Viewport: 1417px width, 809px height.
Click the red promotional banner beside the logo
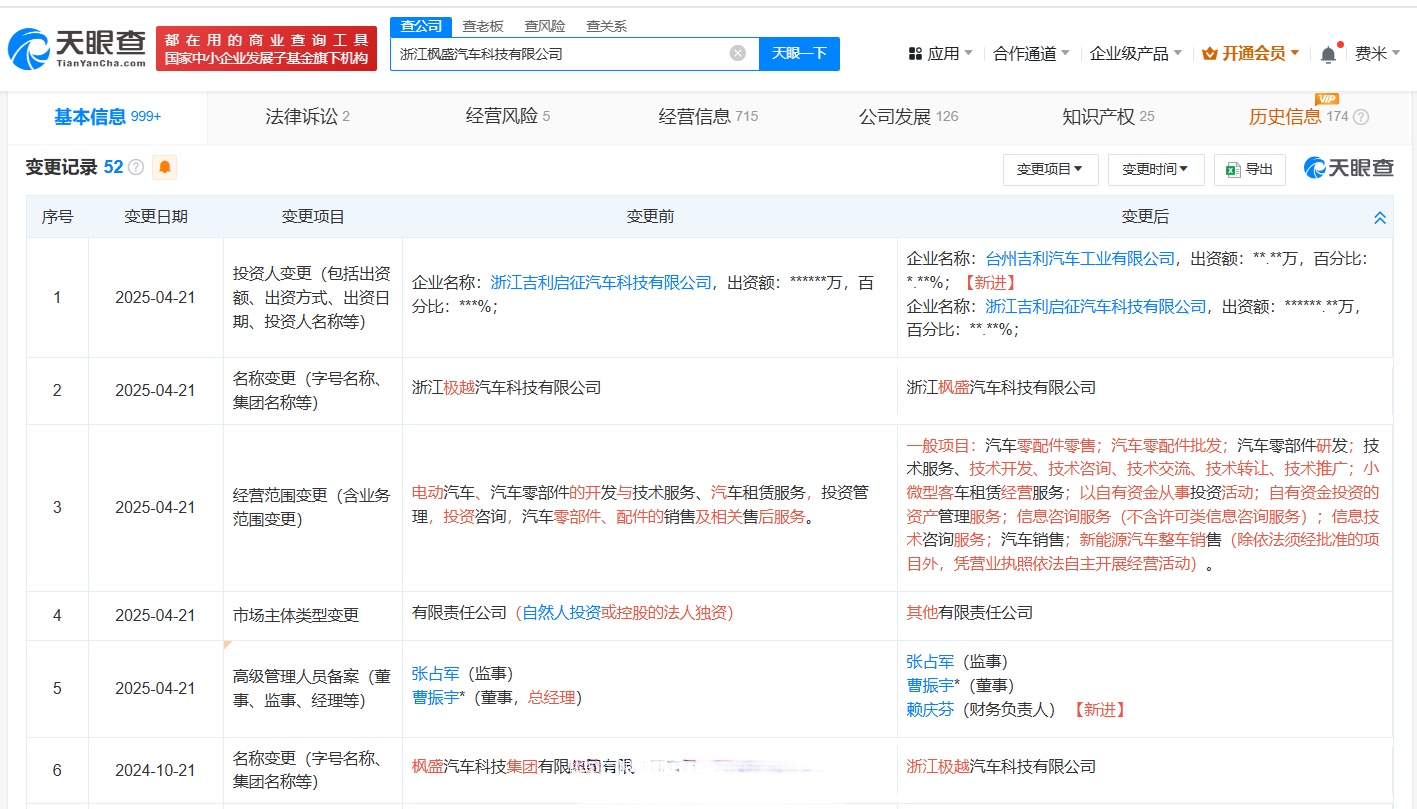[266, 49]
